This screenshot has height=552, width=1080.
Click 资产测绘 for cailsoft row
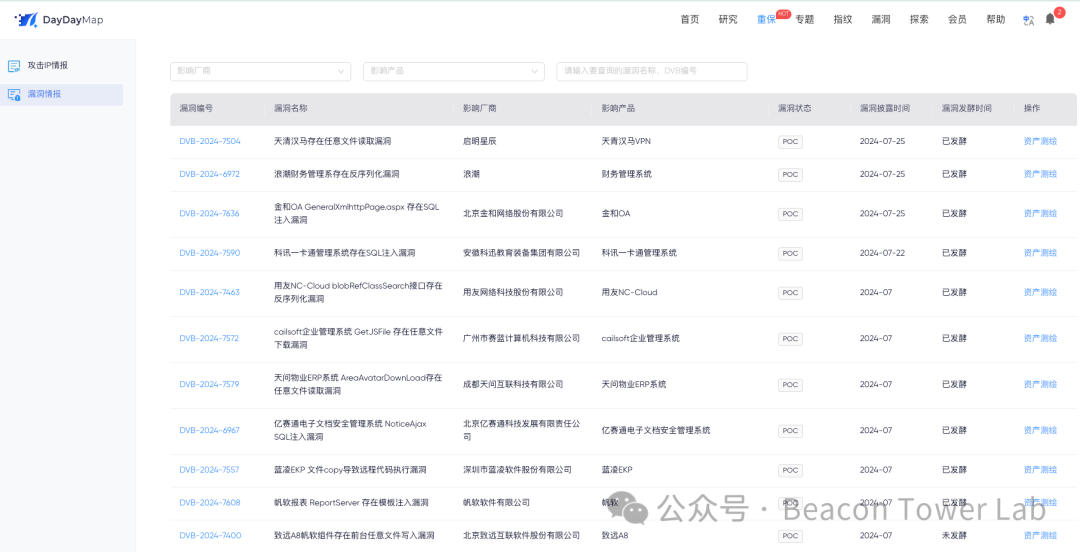click(x=1040, y=338)
